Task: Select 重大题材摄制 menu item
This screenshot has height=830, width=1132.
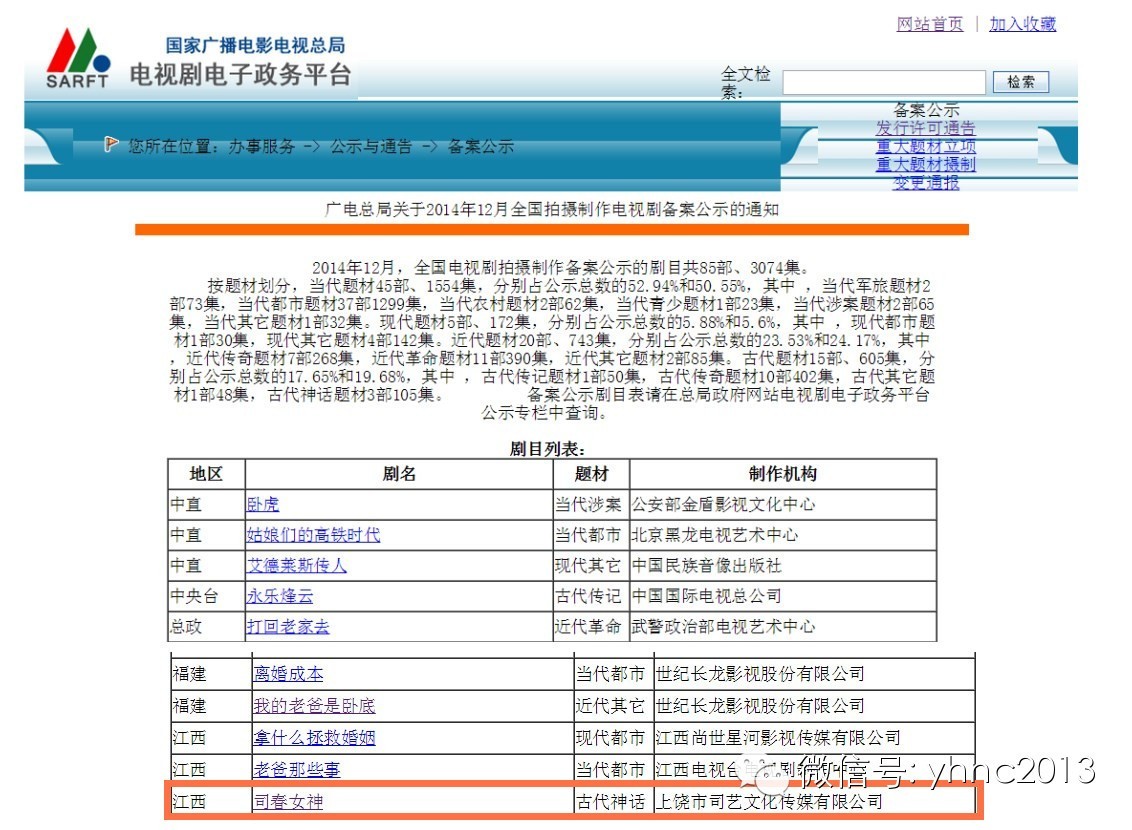Action: pos(925,165)
